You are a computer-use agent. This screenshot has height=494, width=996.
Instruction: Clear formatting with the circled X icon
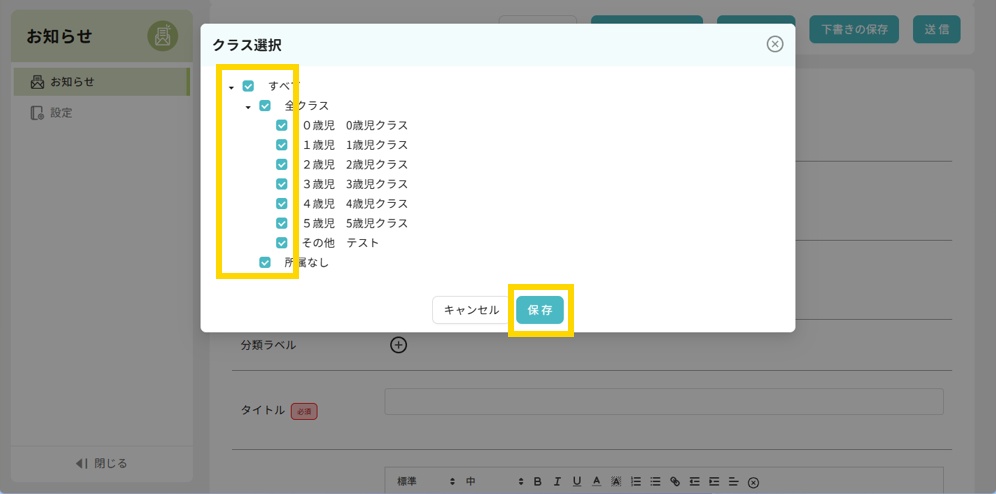pyautogui.click(x=753, y=483)
